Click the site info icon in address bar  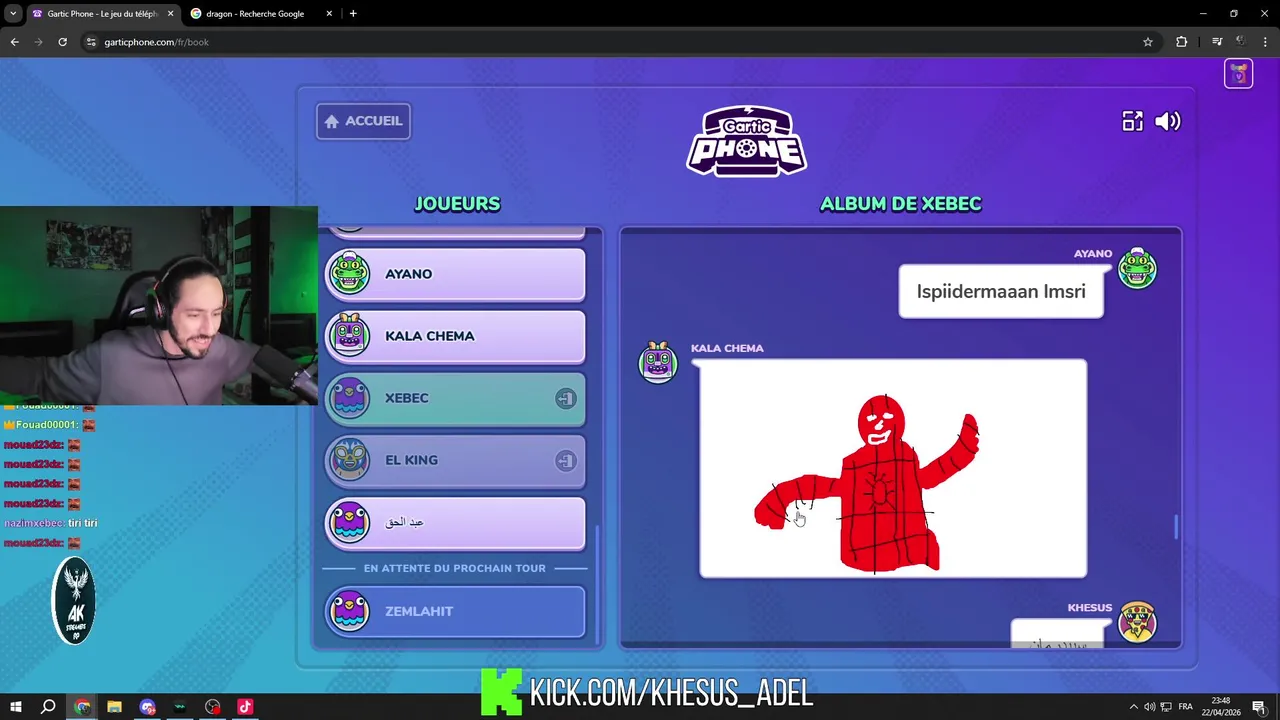[x=91, y=42]
